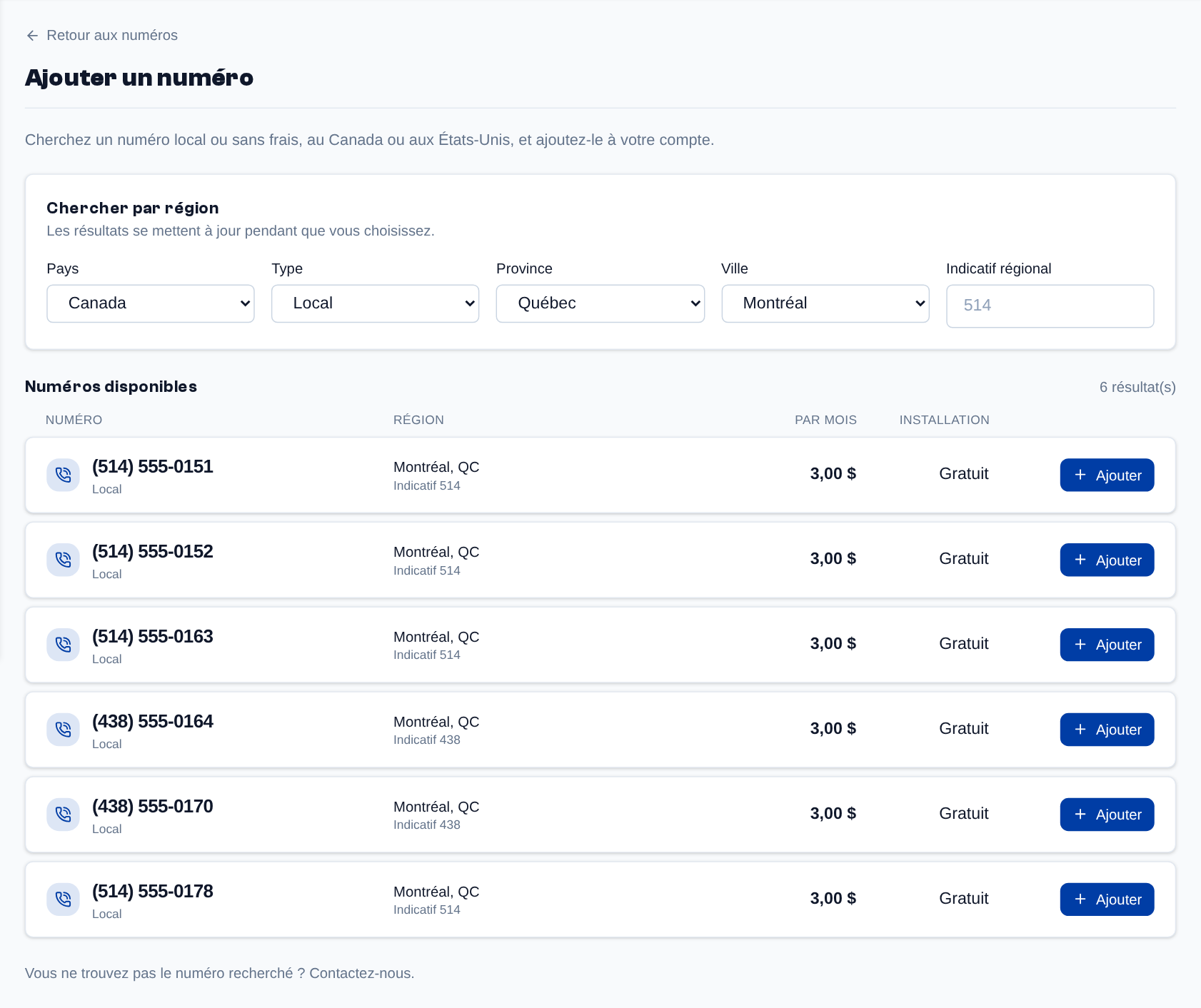Click the PAR MOIS column header

tap(825, 420)
